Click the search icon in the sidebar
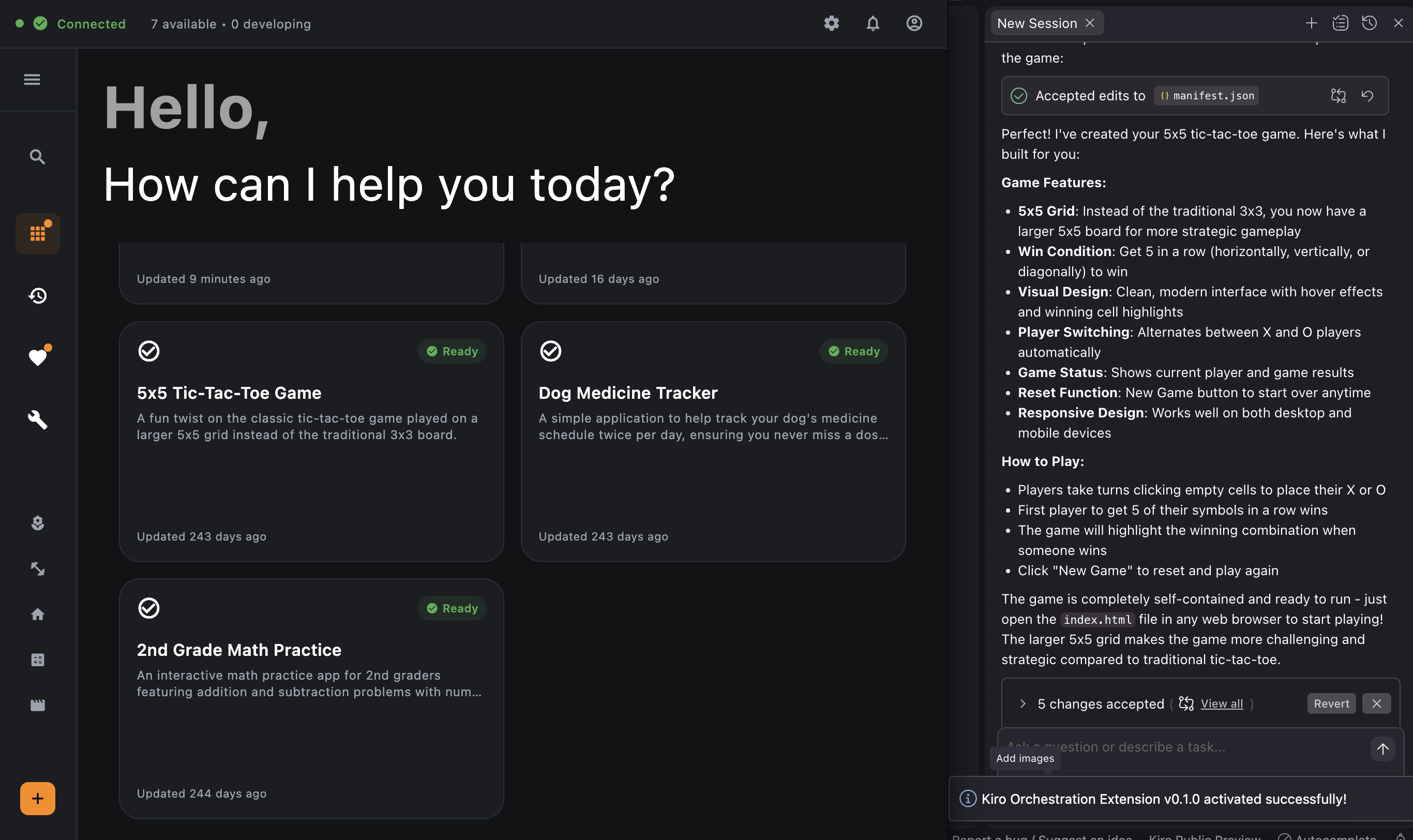1413x840 pixels. point(37,157)
